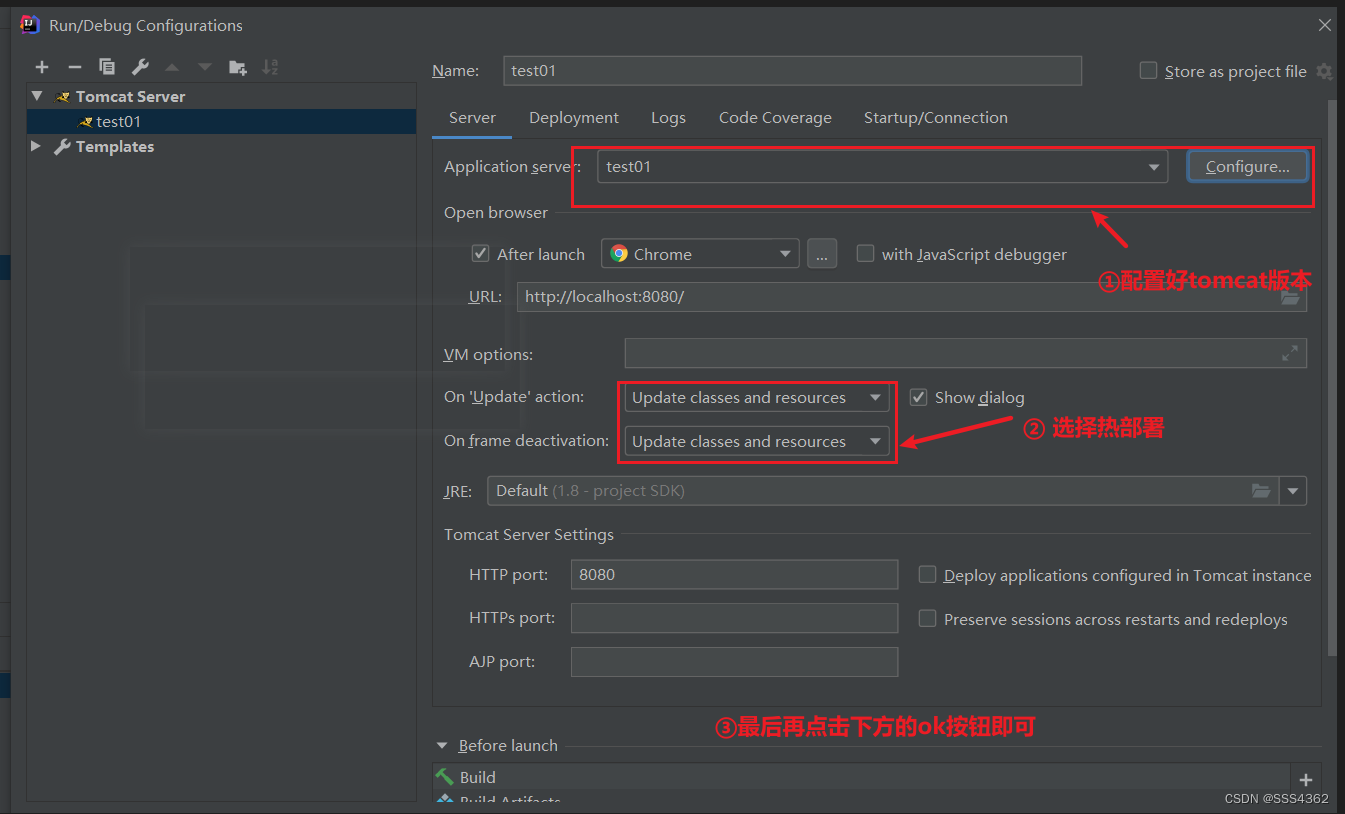Switch to the Code Coverage tab

[775, 118]
